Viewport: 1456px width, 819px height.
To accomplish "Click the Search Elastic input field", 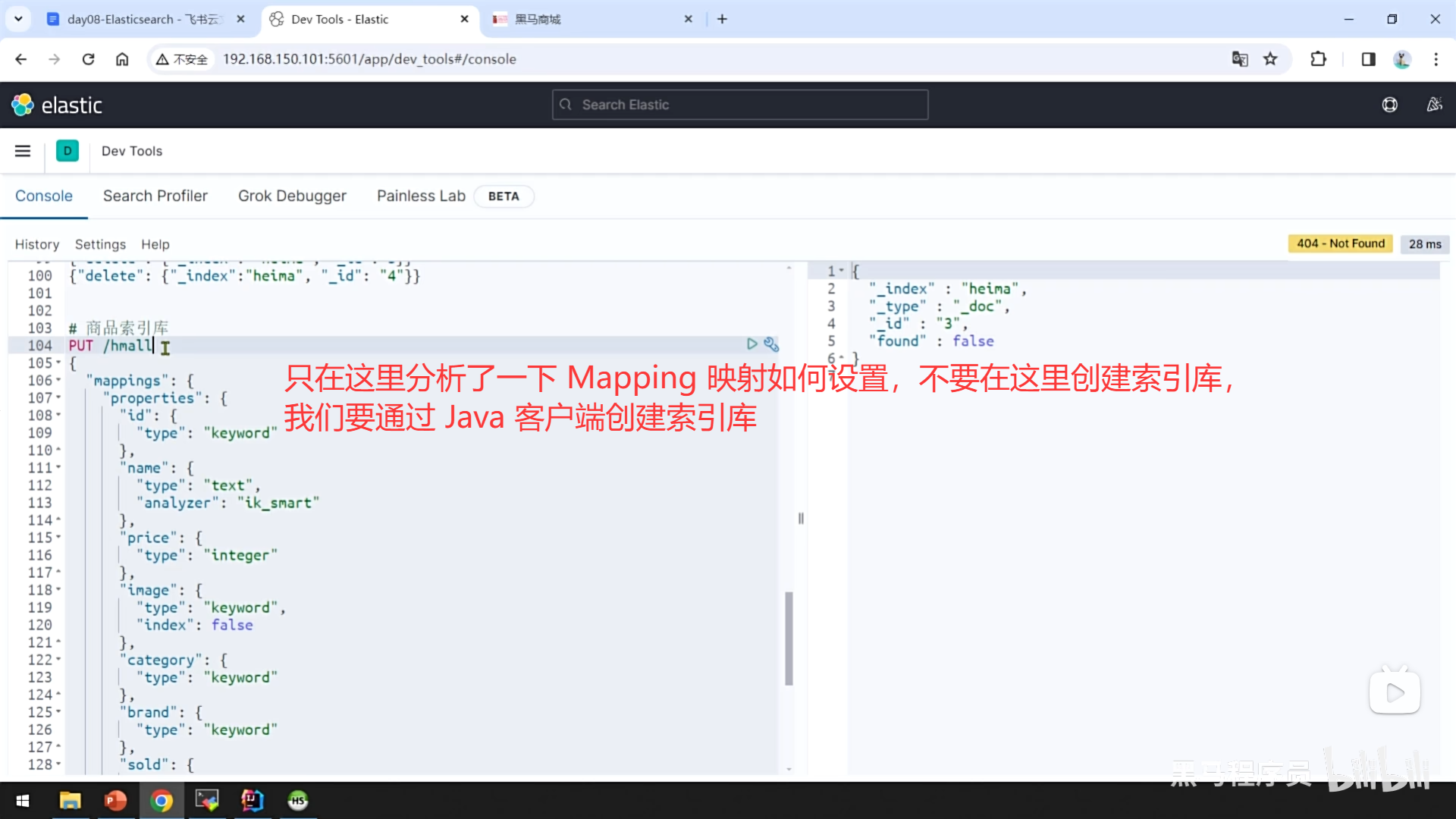I will point(739,105).
